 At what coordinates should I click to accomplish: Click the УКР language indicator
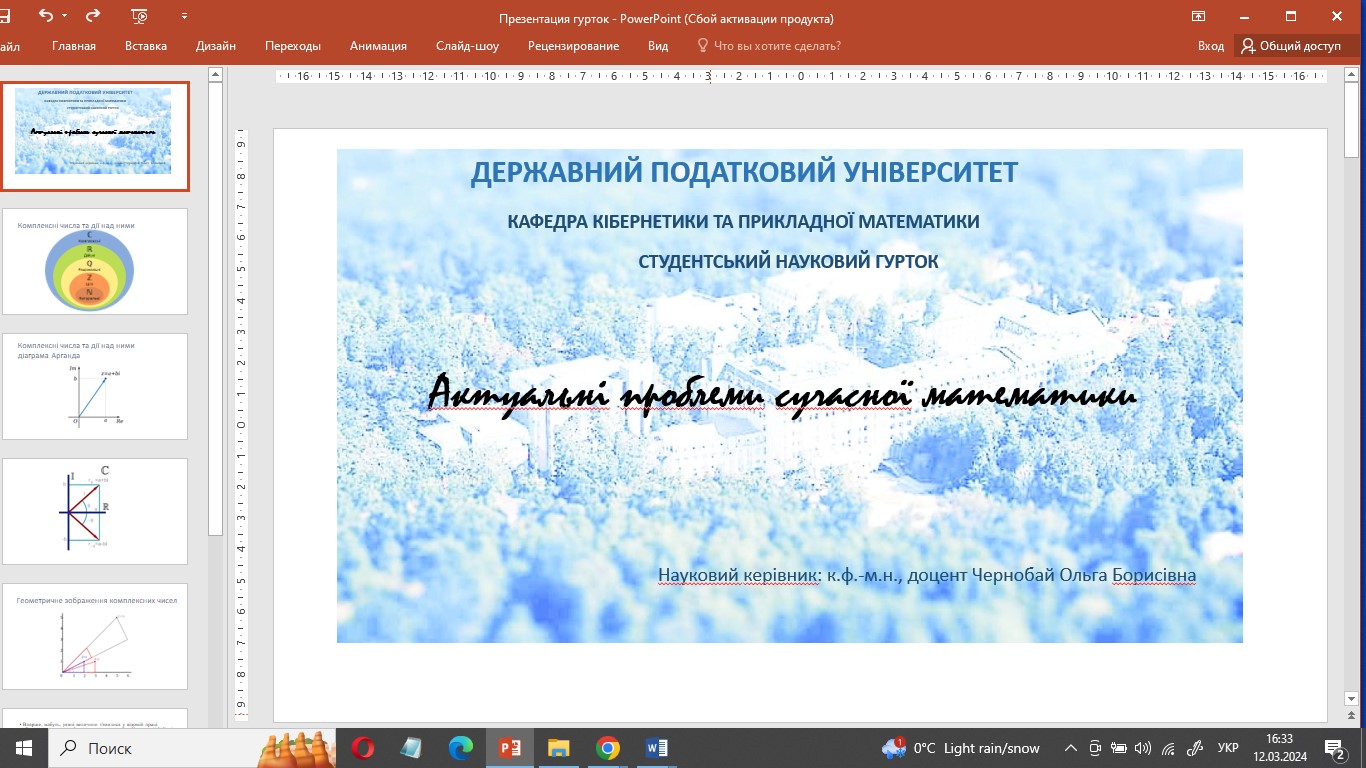(x=1229, y=748)
